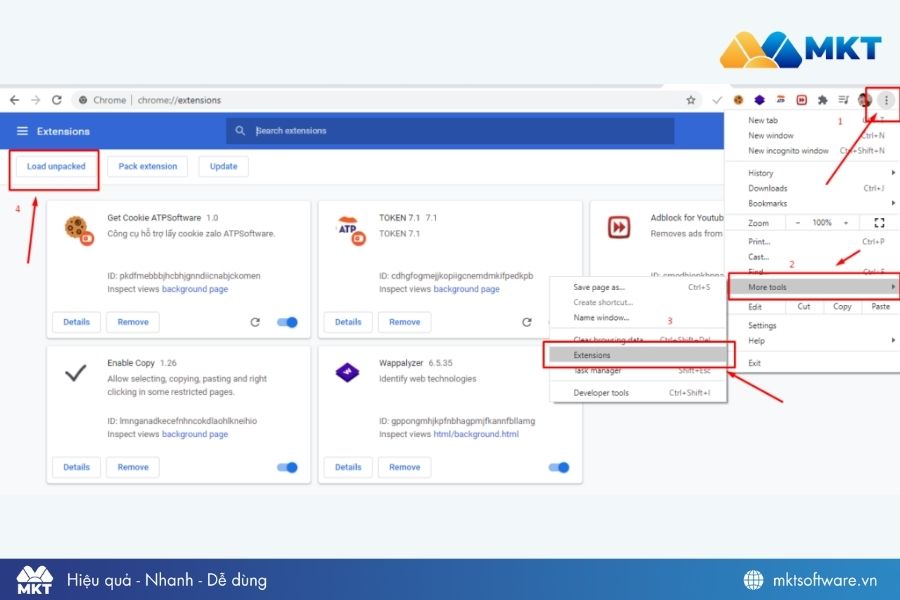Bookmark this page with the star icon
The height and width of the screenshot is (600, 900).
691,100
